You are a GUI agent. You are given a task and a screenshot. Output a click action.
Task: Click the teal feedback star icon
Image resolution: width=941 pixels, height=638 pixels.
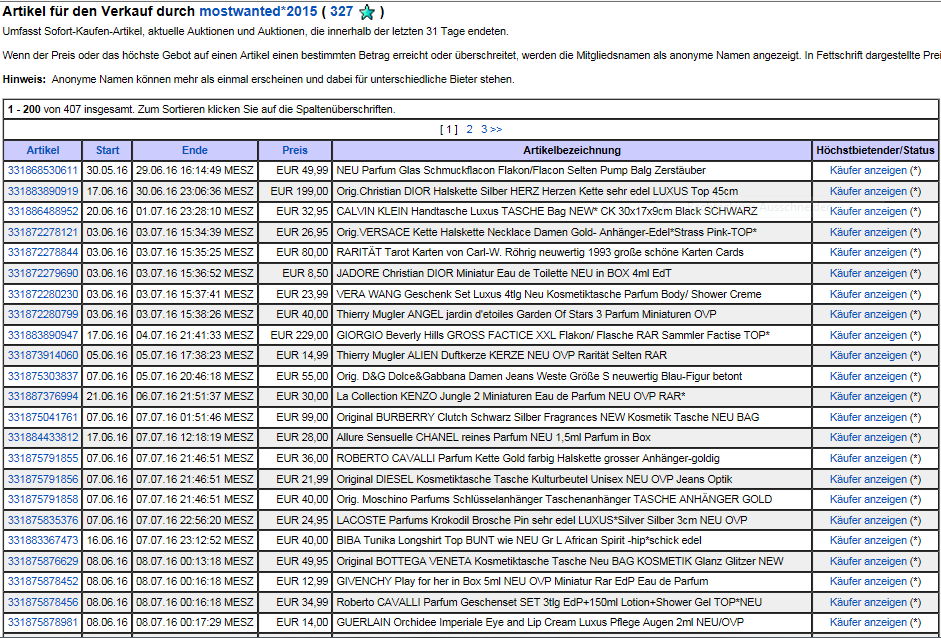tap(367, 12)
